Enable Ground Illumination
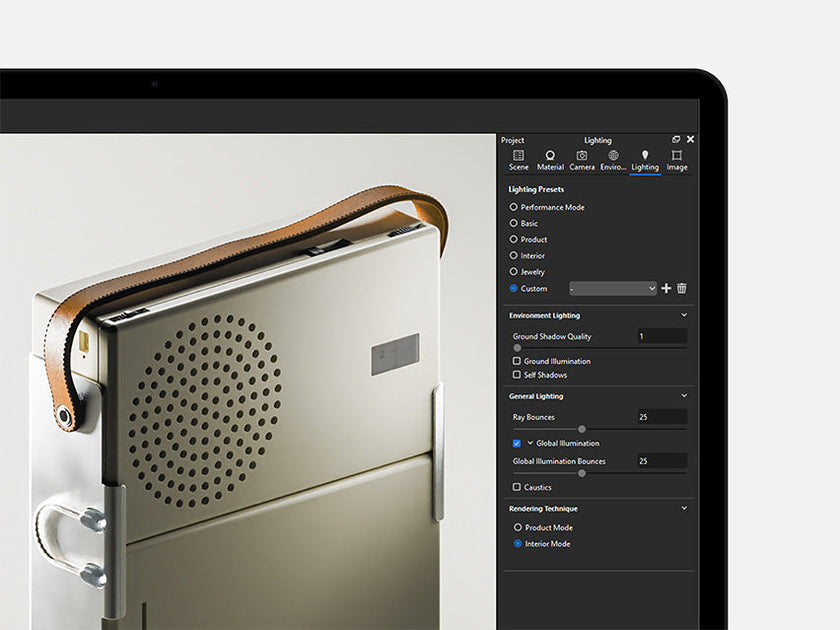Image resolution: width=840 pixels, height=630 pixels. 515,361
